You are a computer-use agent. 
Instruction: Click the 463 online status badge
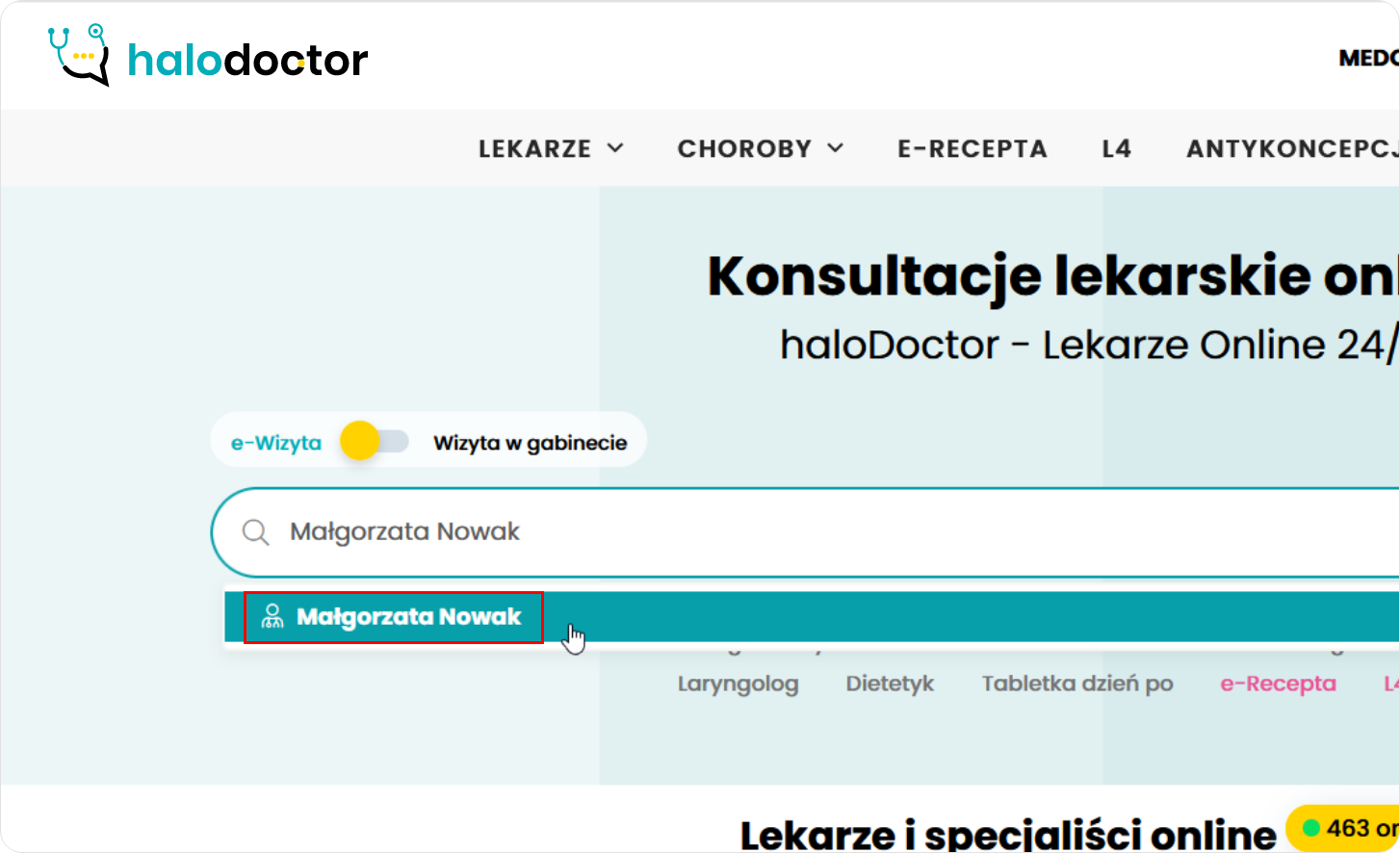pos(1344,828)
